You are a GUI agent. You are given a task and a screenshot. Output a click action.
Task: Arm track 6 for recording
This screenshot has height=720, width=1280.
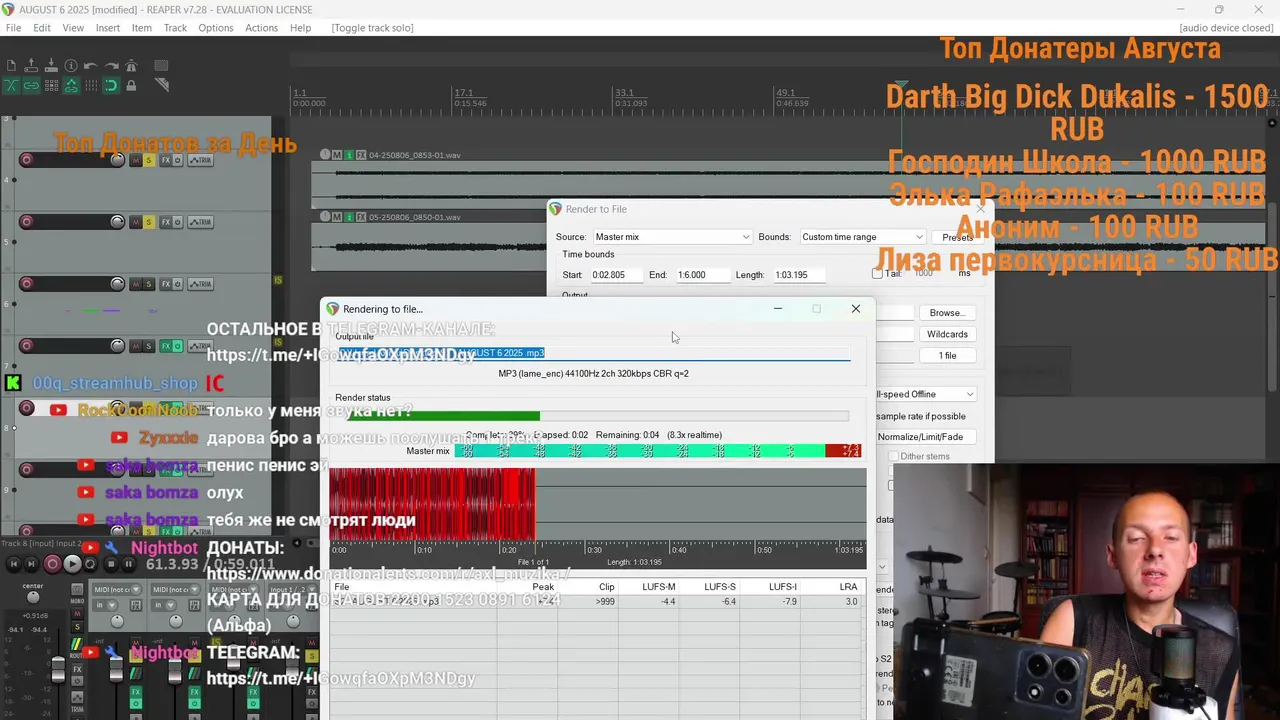pos(27,284)
